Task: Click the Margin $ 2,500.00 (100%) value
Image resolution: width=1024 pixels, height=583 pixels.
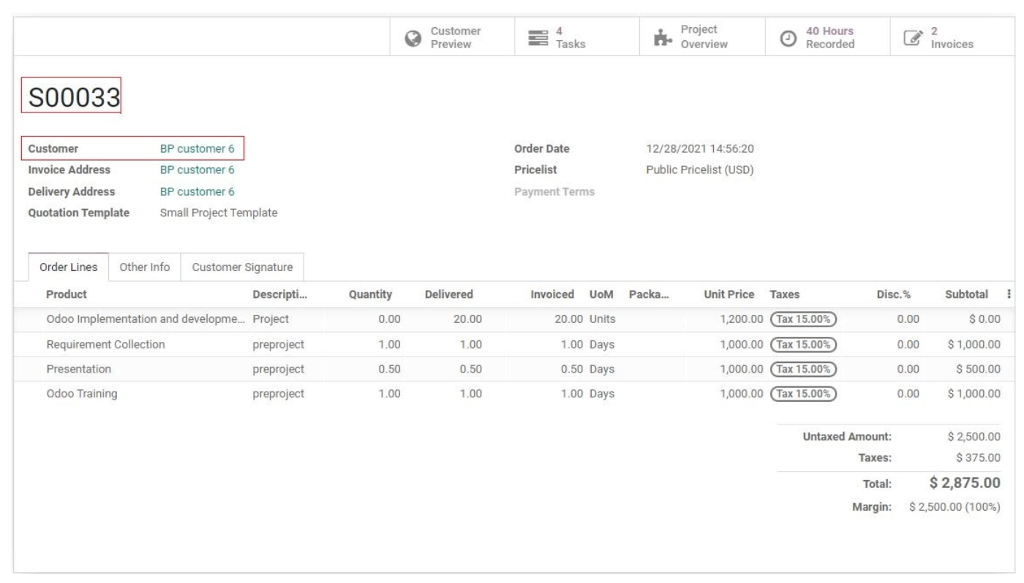Action: 954,507
